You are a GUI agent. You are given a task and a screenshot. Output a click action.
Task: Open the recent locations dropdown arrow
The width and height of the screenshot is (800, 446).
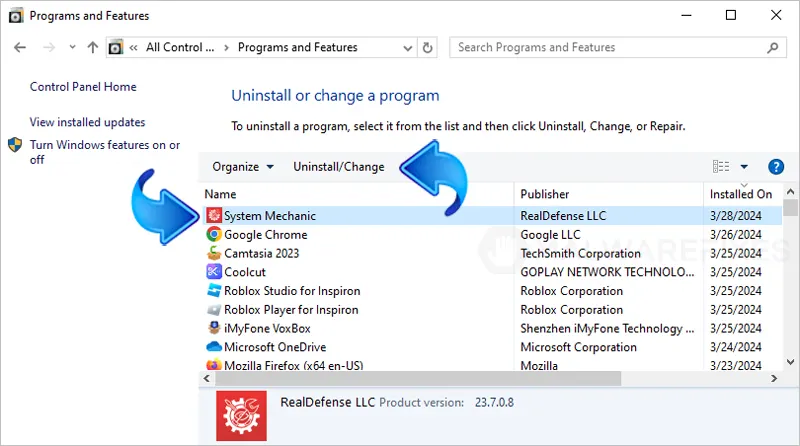[72, 47]
